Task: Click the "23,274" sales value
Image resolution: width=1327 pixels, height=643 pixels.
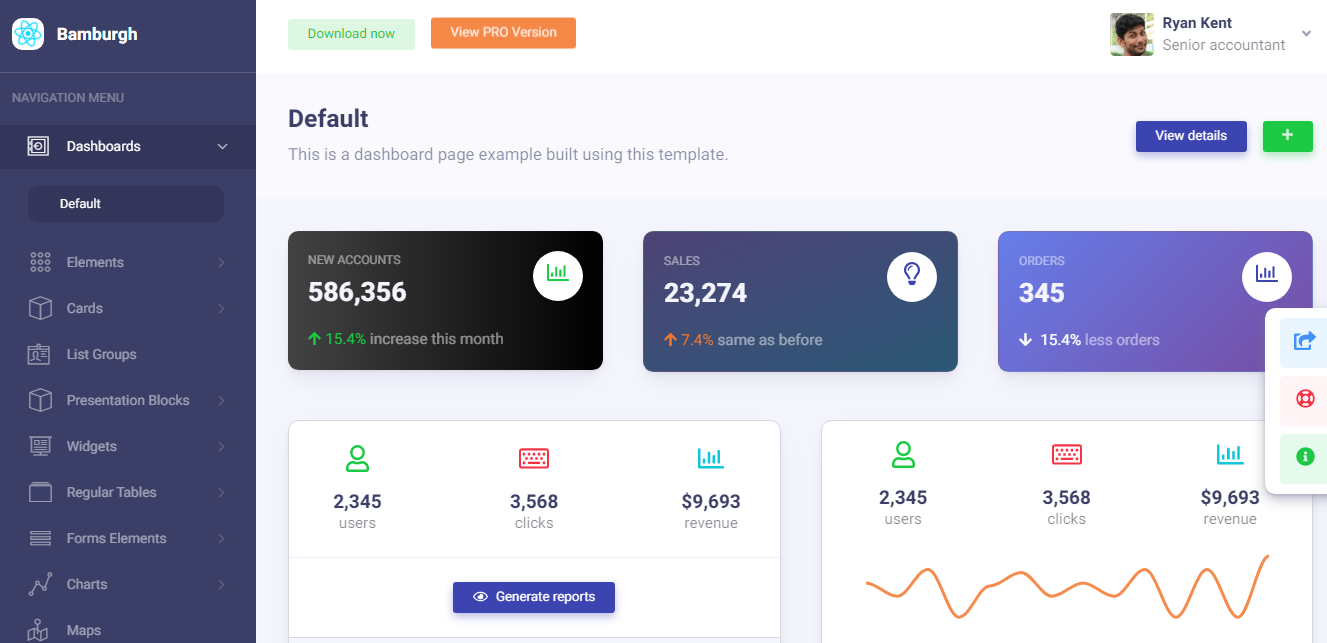Action: coord(705,293)
